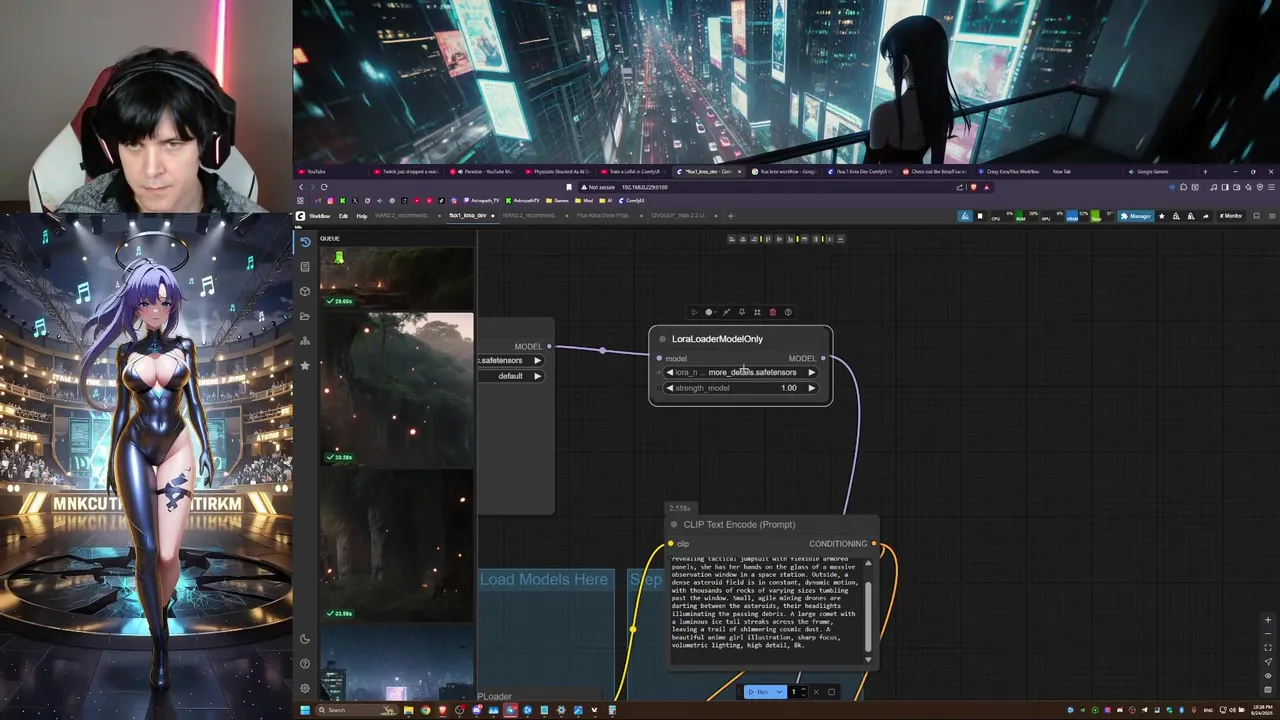Open node color dropdown in node toolbar

(710, 312)
